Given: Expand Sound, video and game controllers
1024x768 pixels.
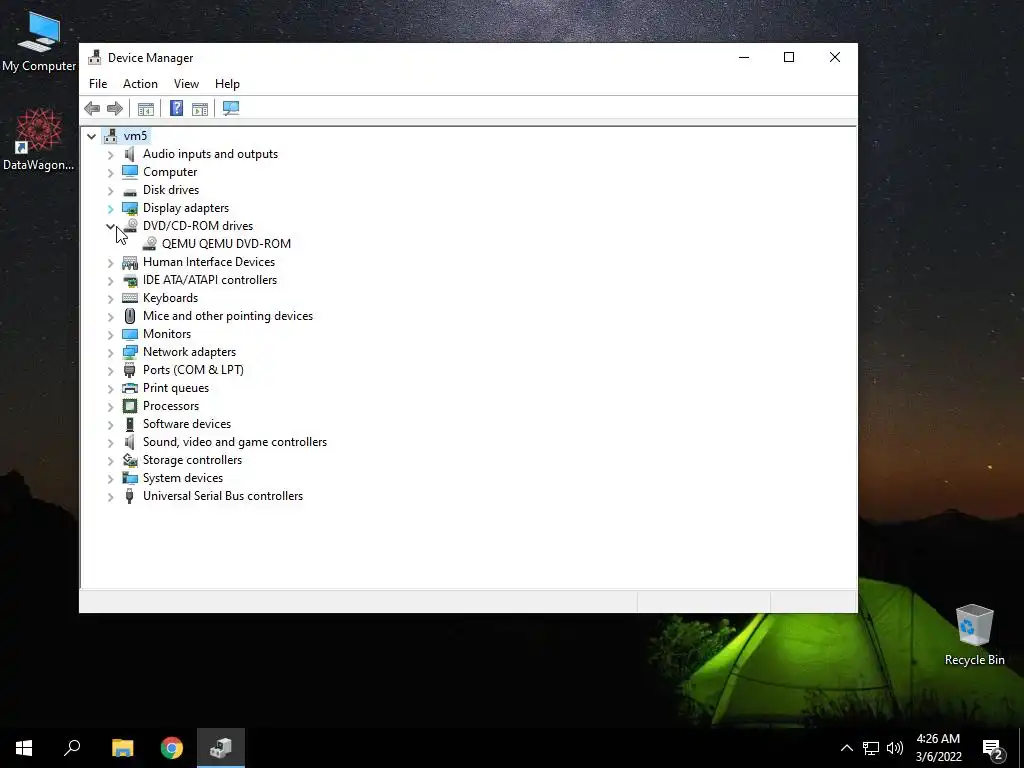Looking at the screenshot, I should [x=110, y=442].
